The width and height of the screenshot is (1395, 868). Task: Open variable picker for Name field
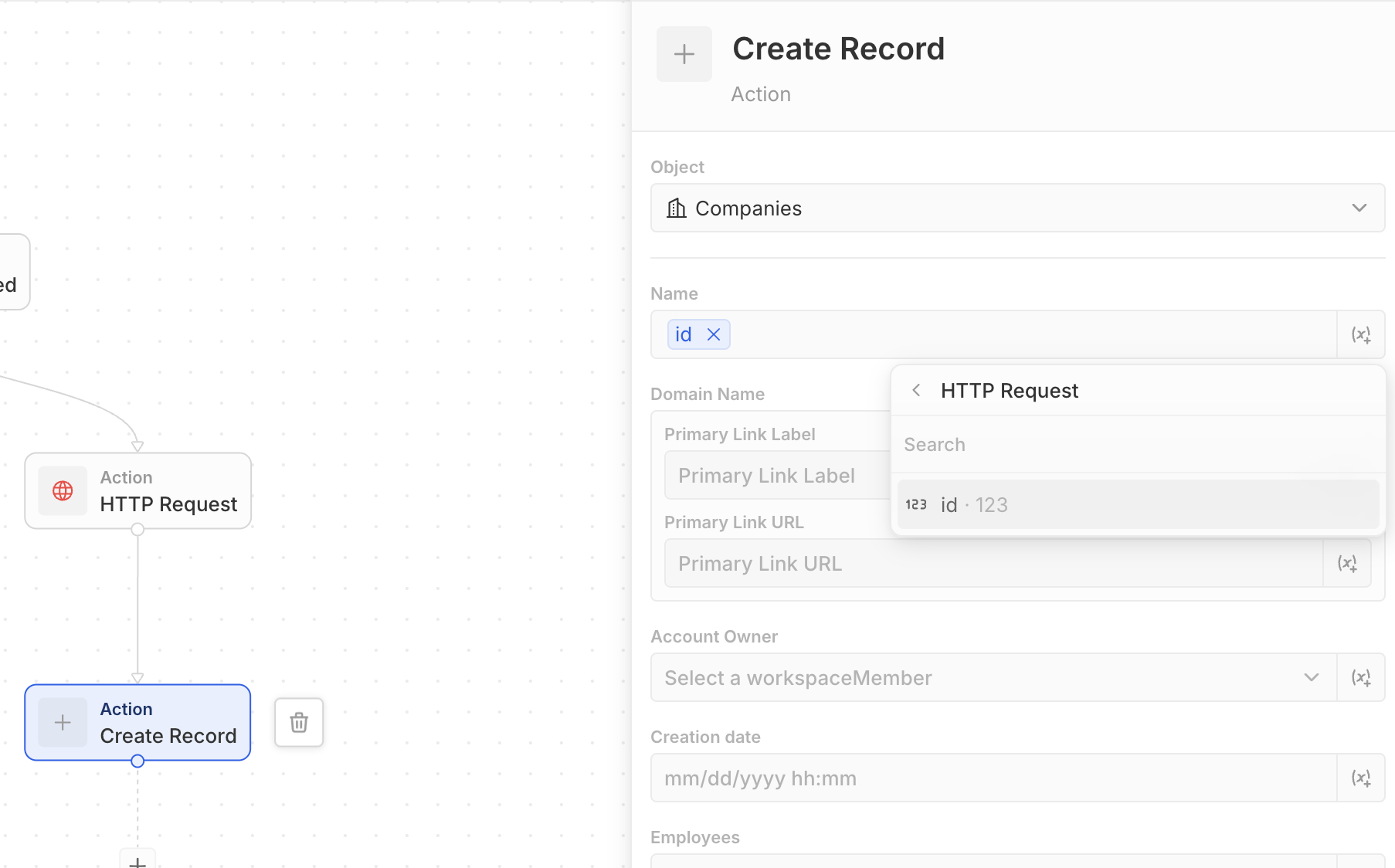pos(1360,334)
